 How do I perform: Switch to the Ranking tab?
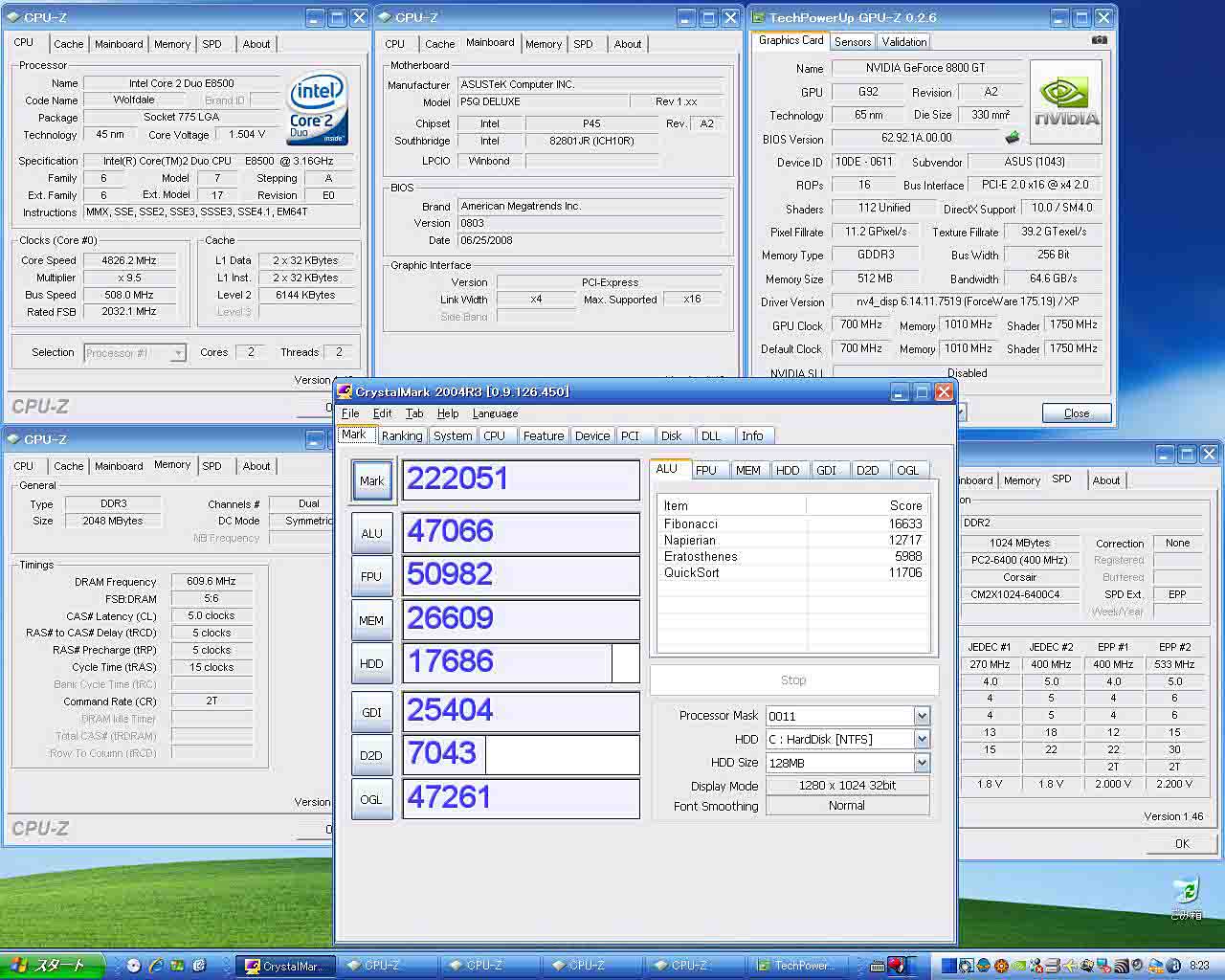click(402, 435)
